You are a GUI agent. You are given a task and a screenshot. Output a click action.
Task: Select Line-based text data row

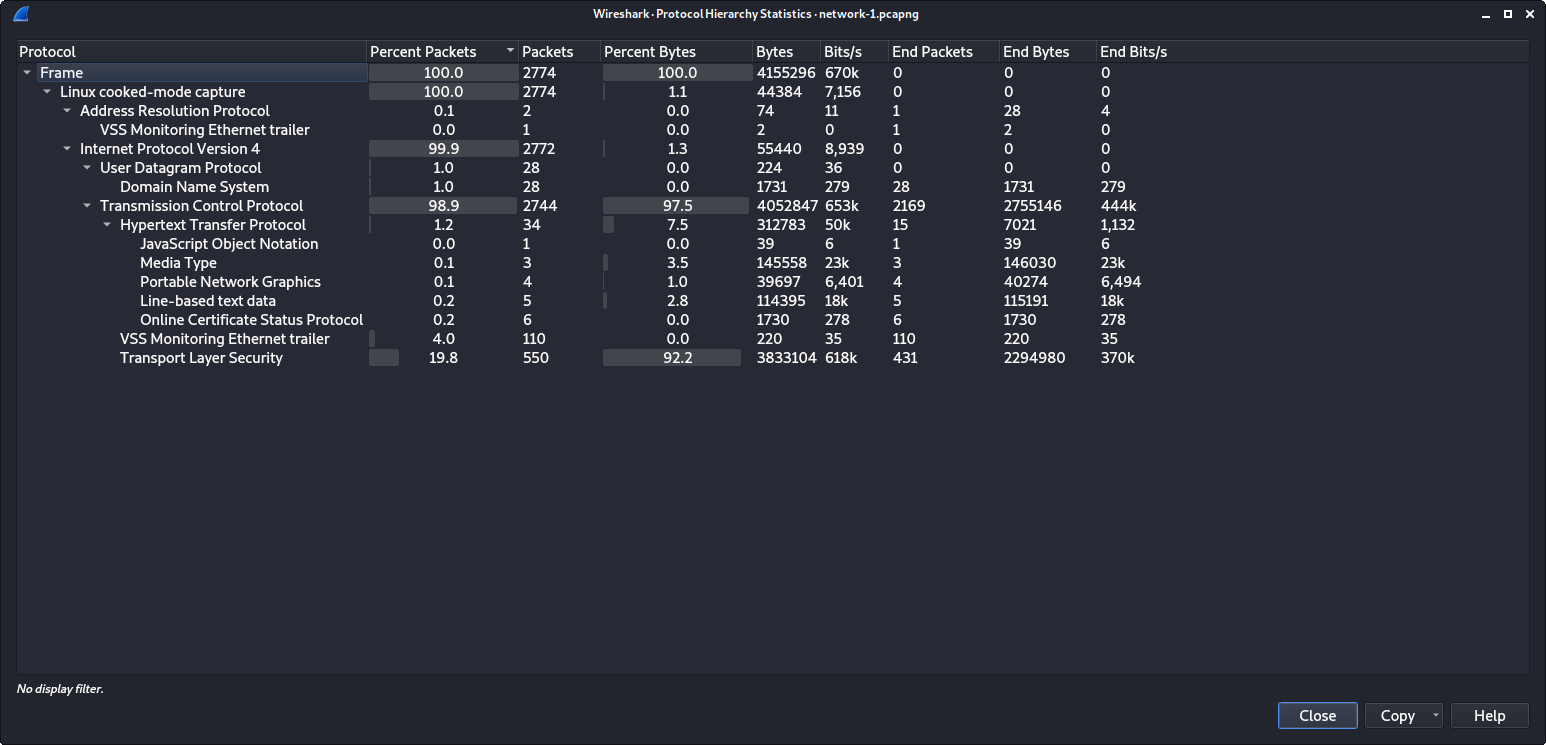[x=772, y=301]
